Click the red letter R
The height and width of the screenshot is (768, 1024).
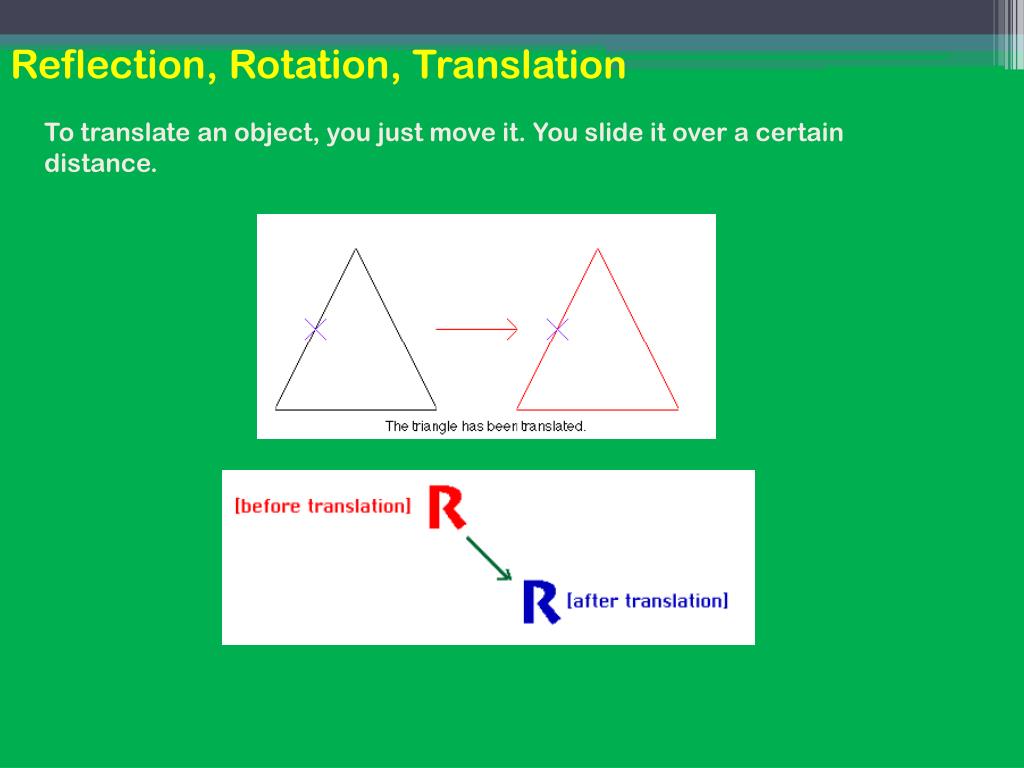447,507
